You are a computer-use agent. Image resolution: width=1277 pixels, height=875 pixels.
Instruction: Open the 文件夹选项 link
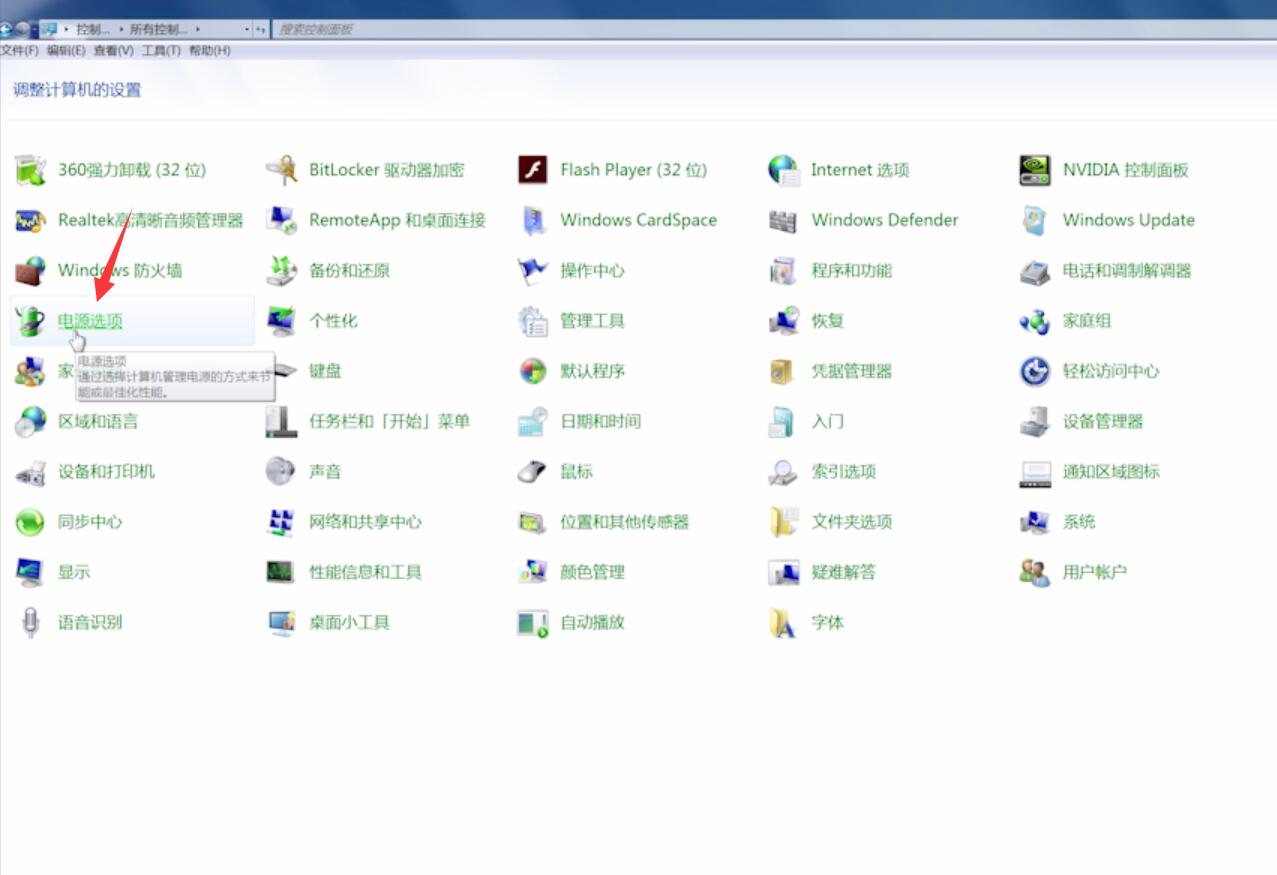pyautogui.click(x=851, y=522)
